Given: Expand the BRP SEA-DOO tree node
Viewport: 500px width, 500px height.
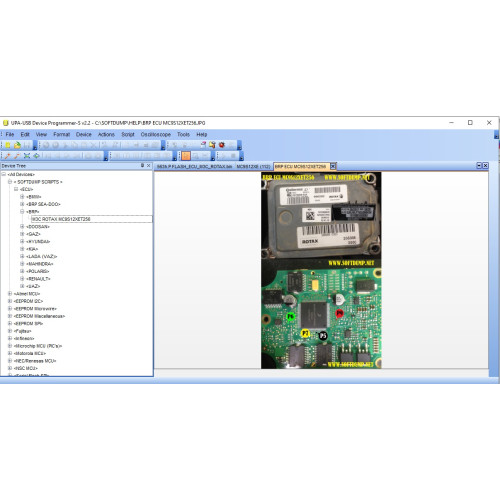Looking at the screenshot, I should coord(22,204).
